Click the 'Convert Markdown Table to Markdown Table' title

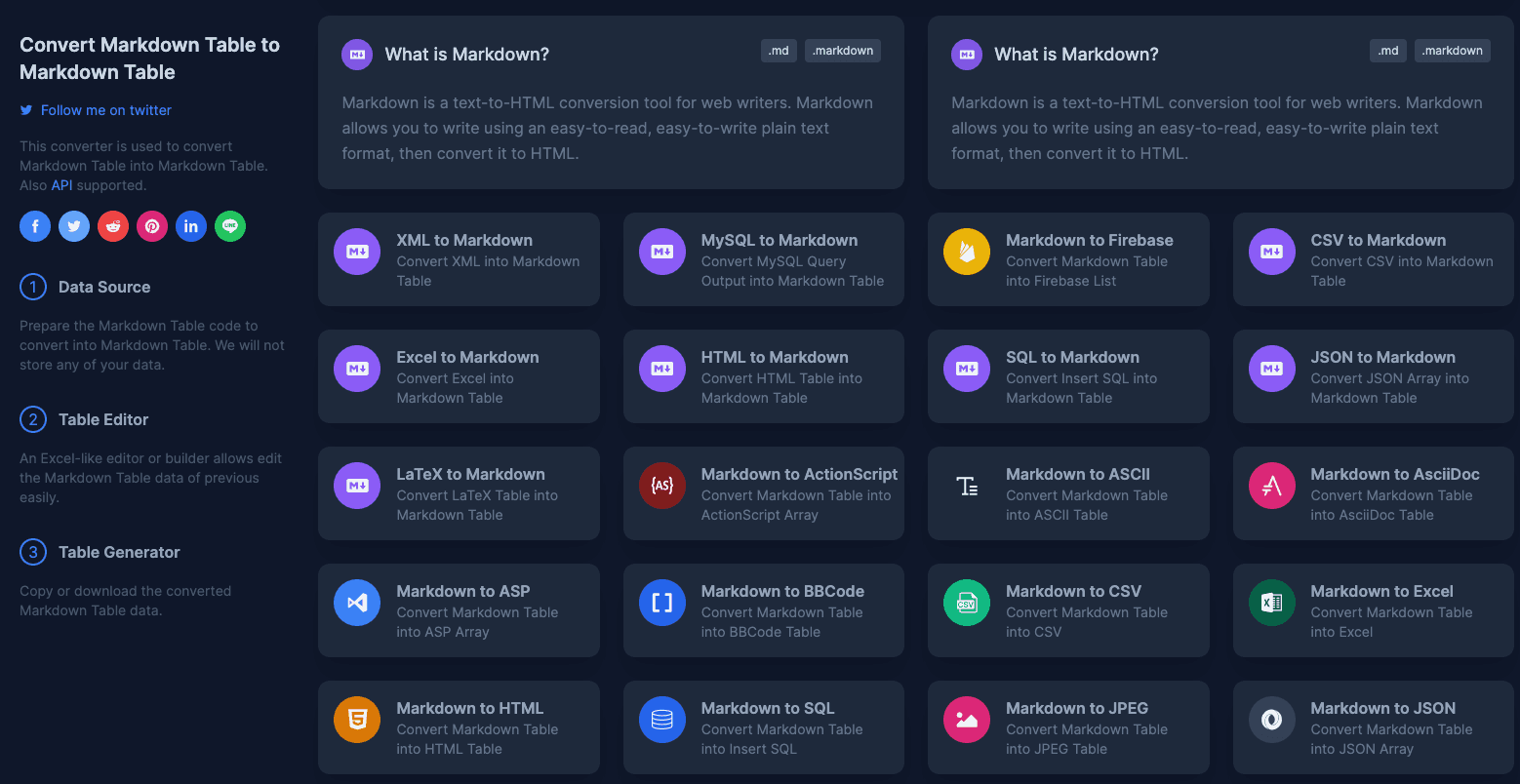click(x=149, y=59)
